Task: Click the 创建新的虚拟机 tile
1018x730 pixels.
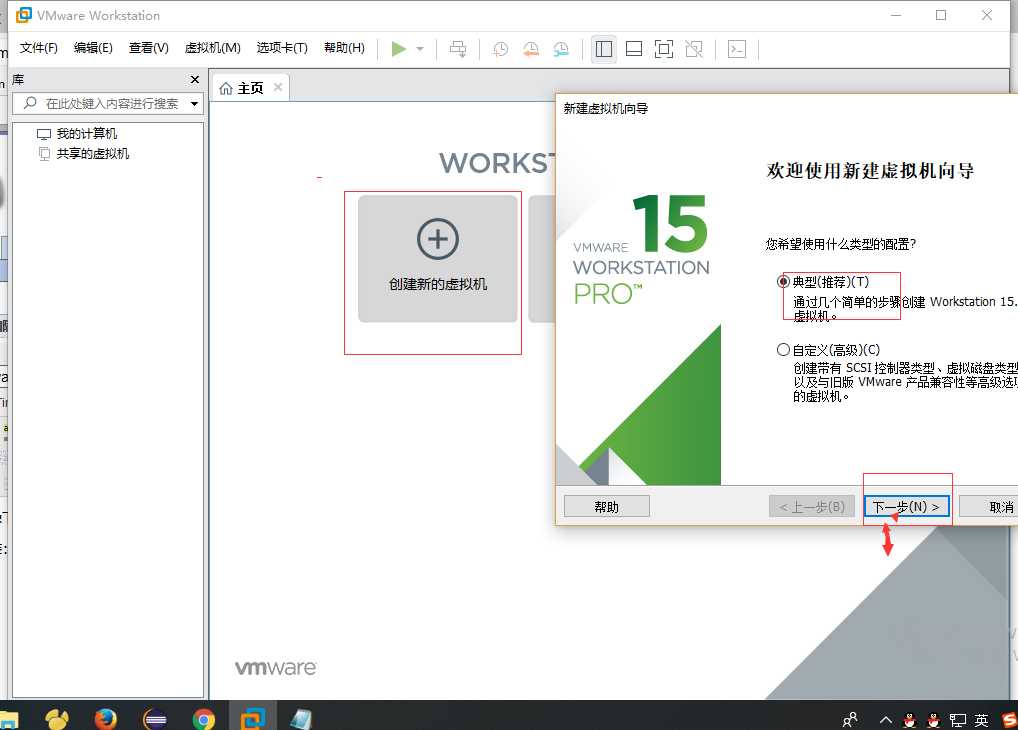Action: click(438, 258)
